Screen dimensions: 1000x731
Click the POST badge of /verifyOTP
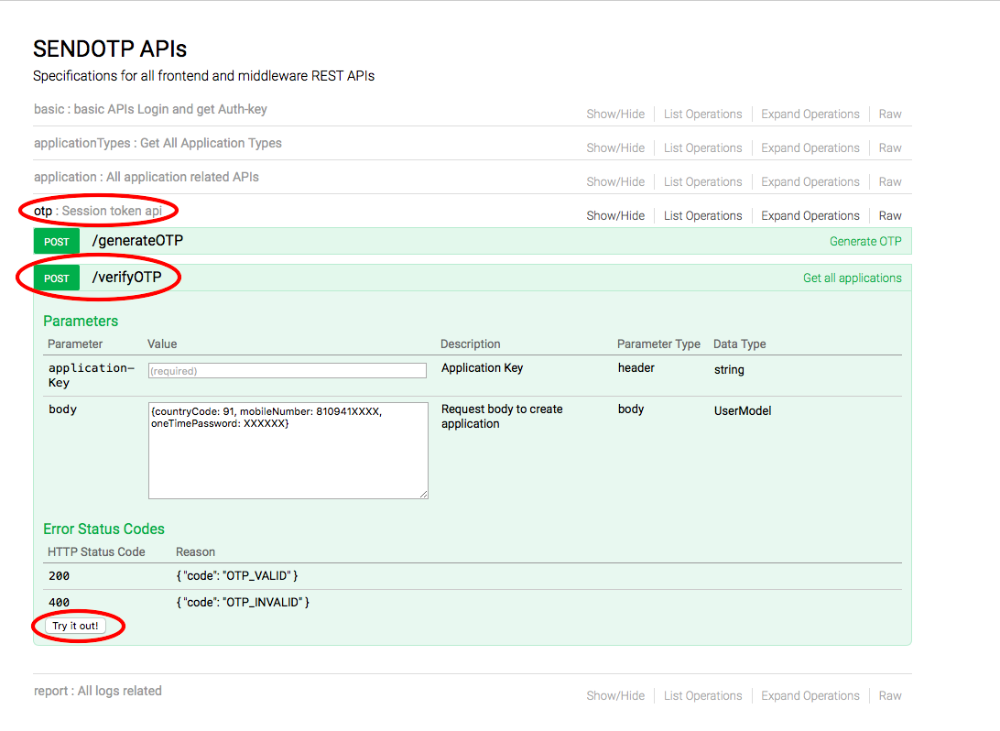[56, 278]
